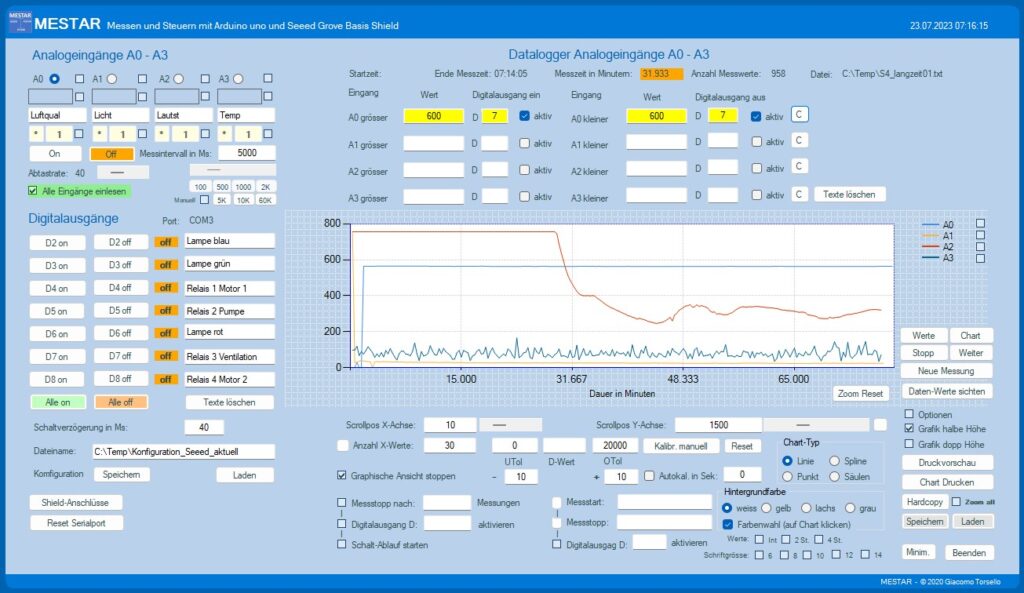The width and height of the screenshot is (1024, 593).
Task: Click the MESTAR application logo icon
Action: coord(18,24)
